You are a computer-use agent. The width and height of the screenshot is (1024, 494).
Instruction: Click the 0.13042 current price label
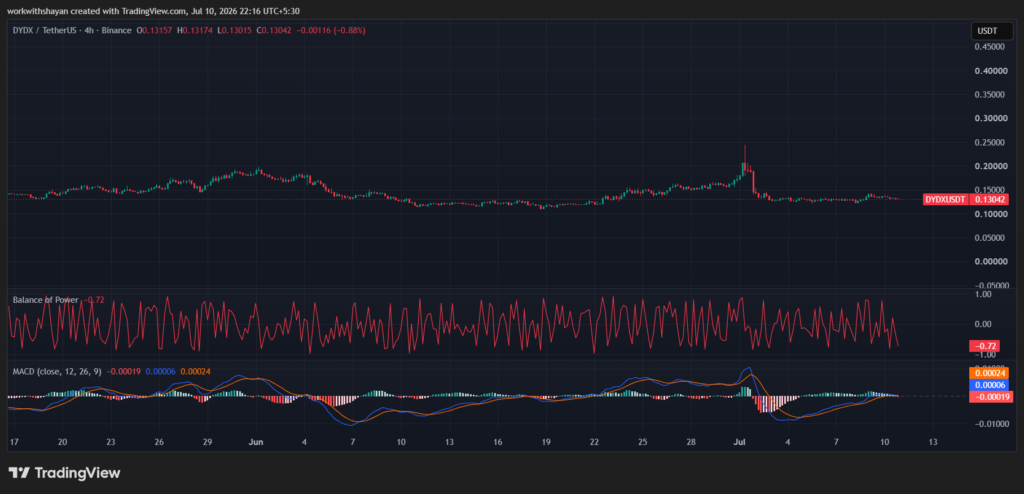[x=989, y=200]
